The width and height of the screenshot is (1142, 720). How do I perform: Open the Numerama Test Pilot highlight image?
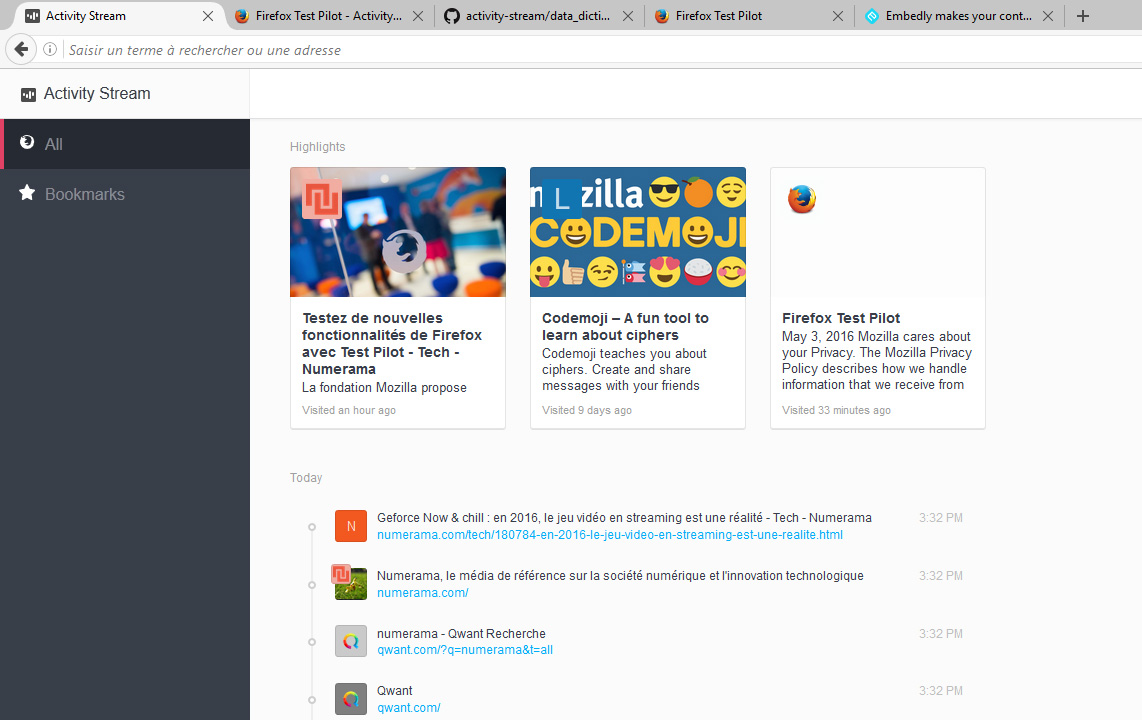click(398, 232)
